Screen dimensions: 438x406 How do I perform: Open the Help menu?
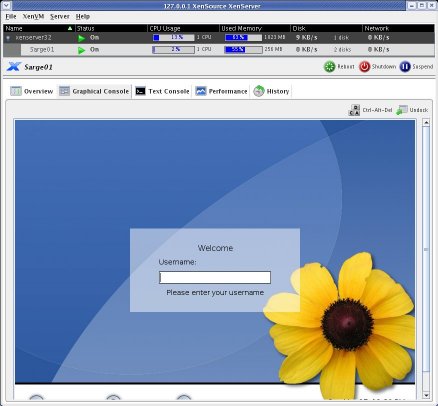(x=83, y=16)
